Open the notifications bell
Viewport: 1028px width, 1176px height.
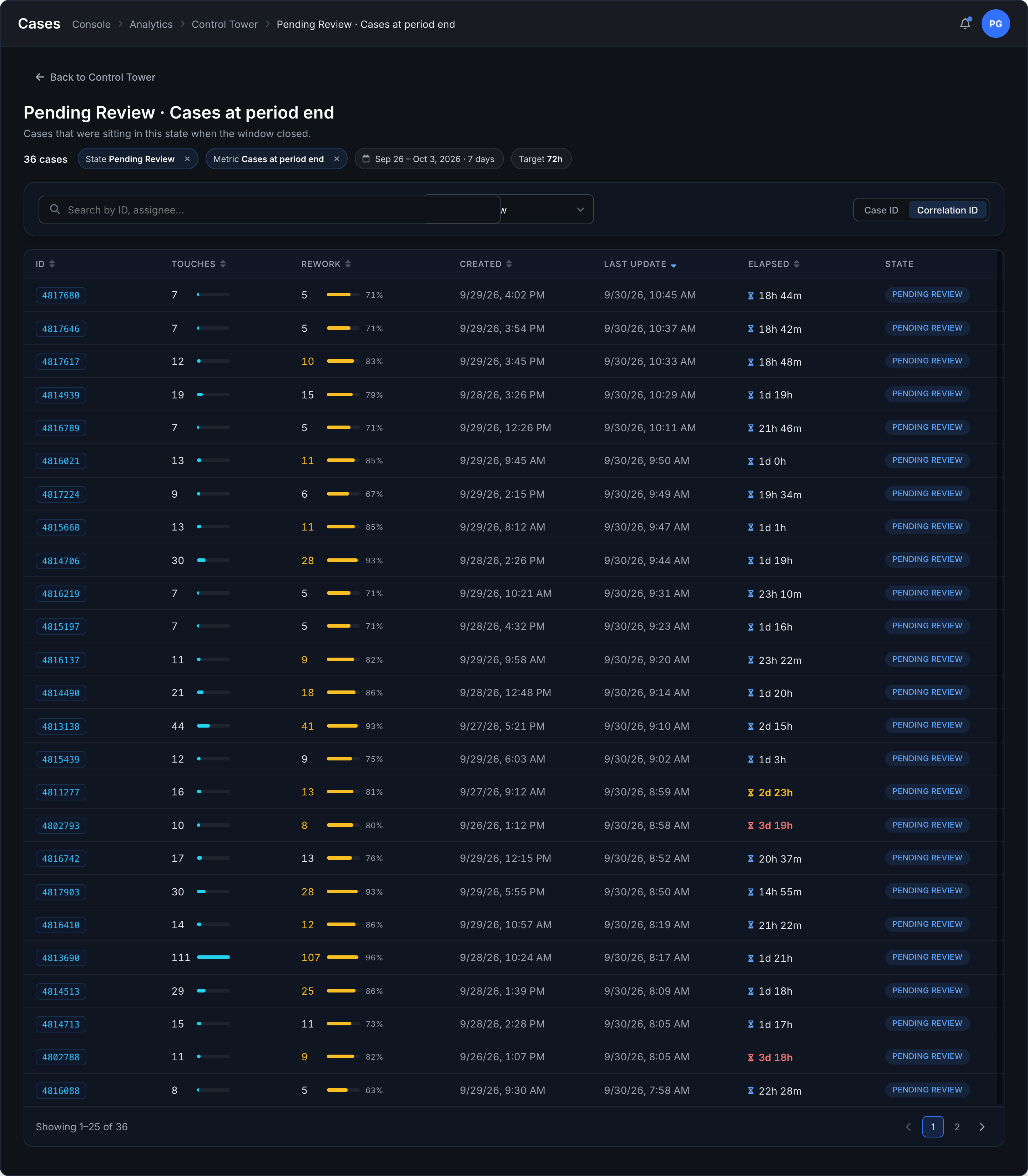(x=965, y=24)
